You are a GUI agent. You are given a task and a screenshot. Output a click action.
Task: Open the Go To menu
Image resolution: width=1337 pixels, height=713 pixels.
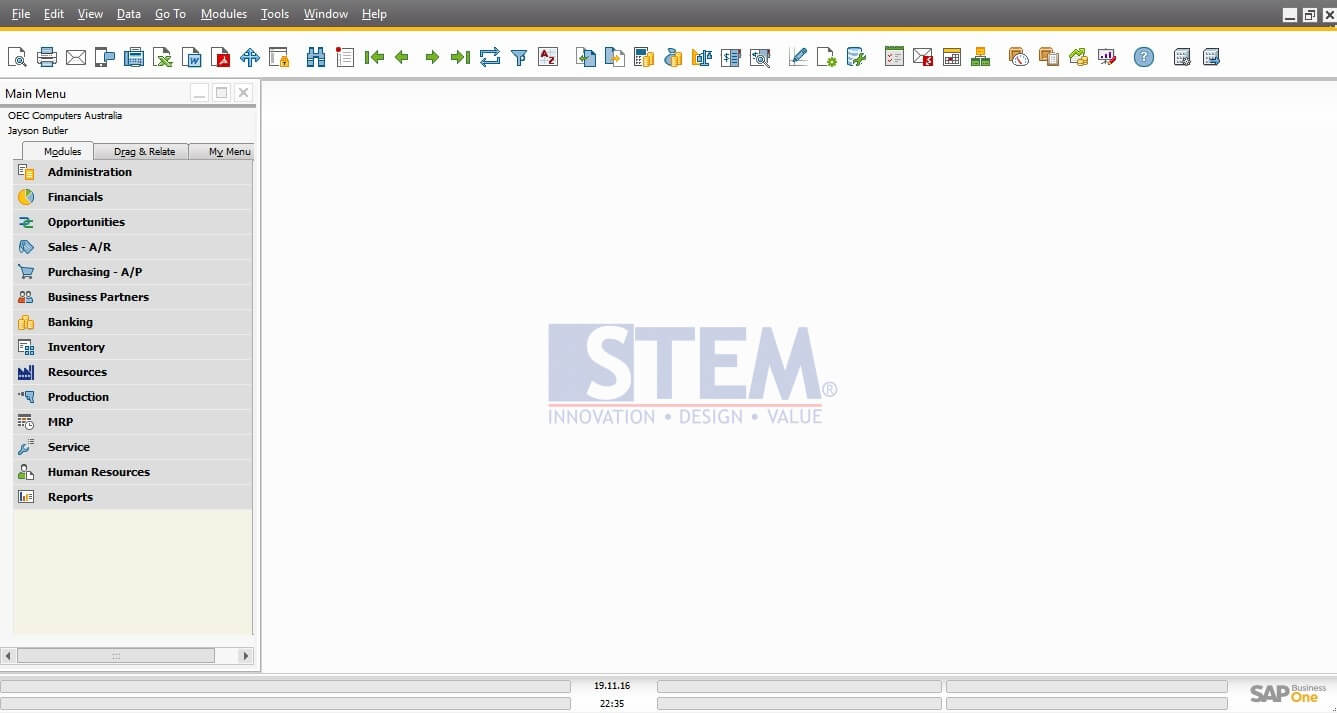click(171, 14)
